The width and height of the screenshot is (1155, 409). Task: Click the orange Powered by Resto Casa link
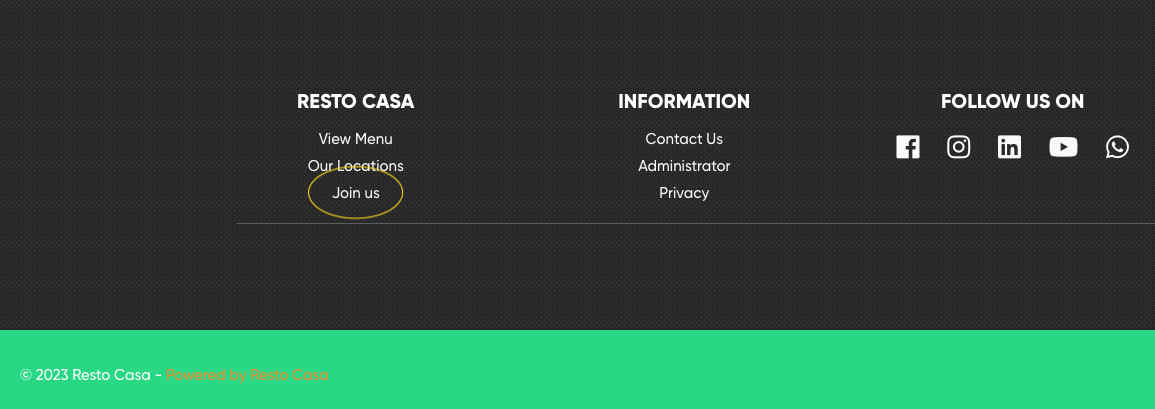tap(247, 375)
